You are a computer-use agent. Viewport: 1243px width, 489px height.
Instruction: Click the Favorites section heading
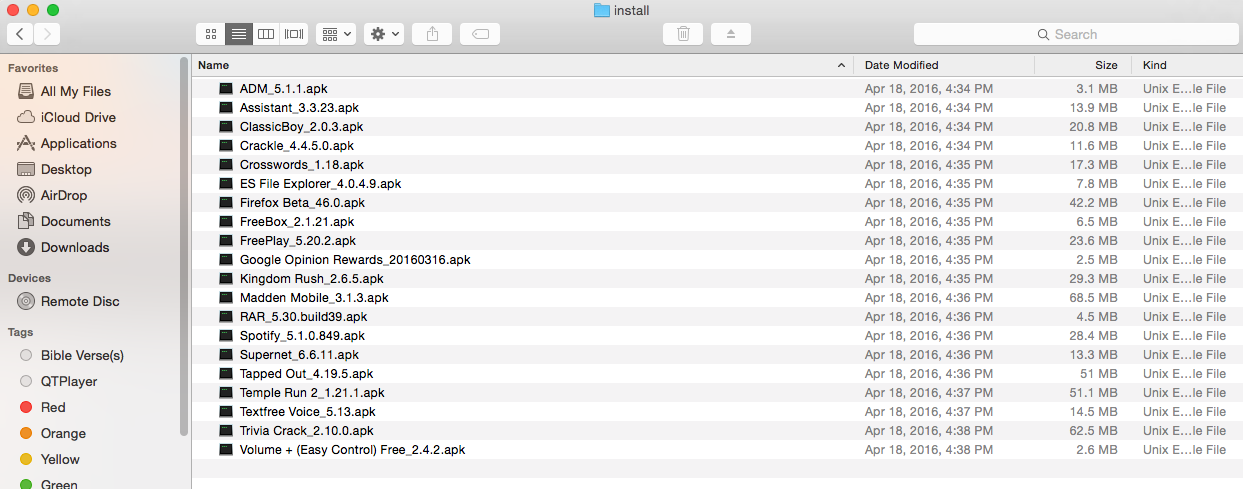(x=33, y=68)
